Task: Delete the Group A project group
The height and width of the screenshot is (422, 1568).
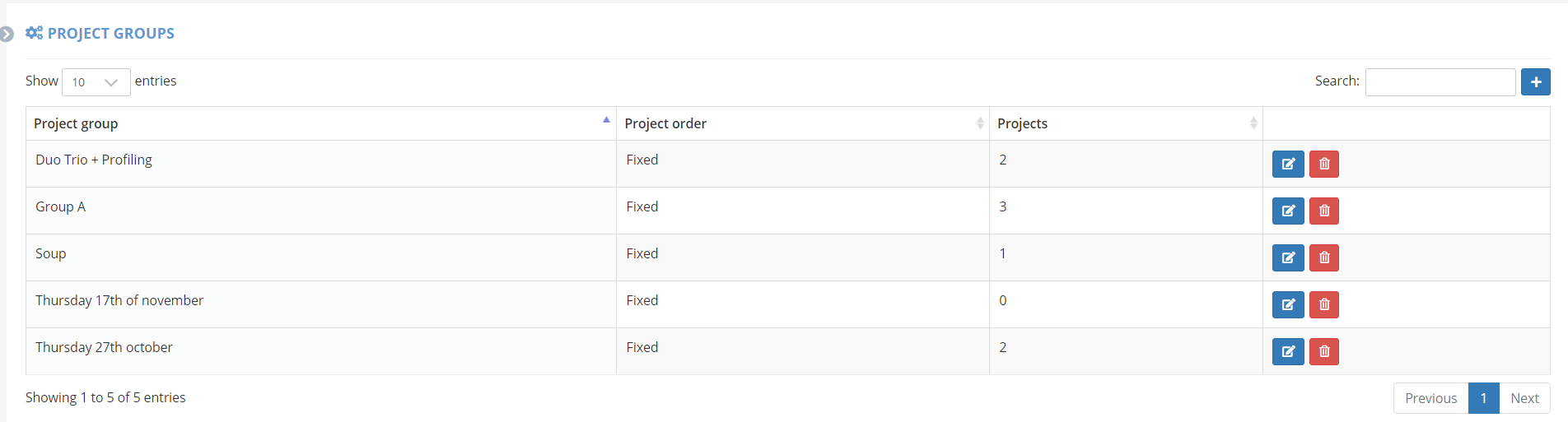Action: coord(1324,211)
